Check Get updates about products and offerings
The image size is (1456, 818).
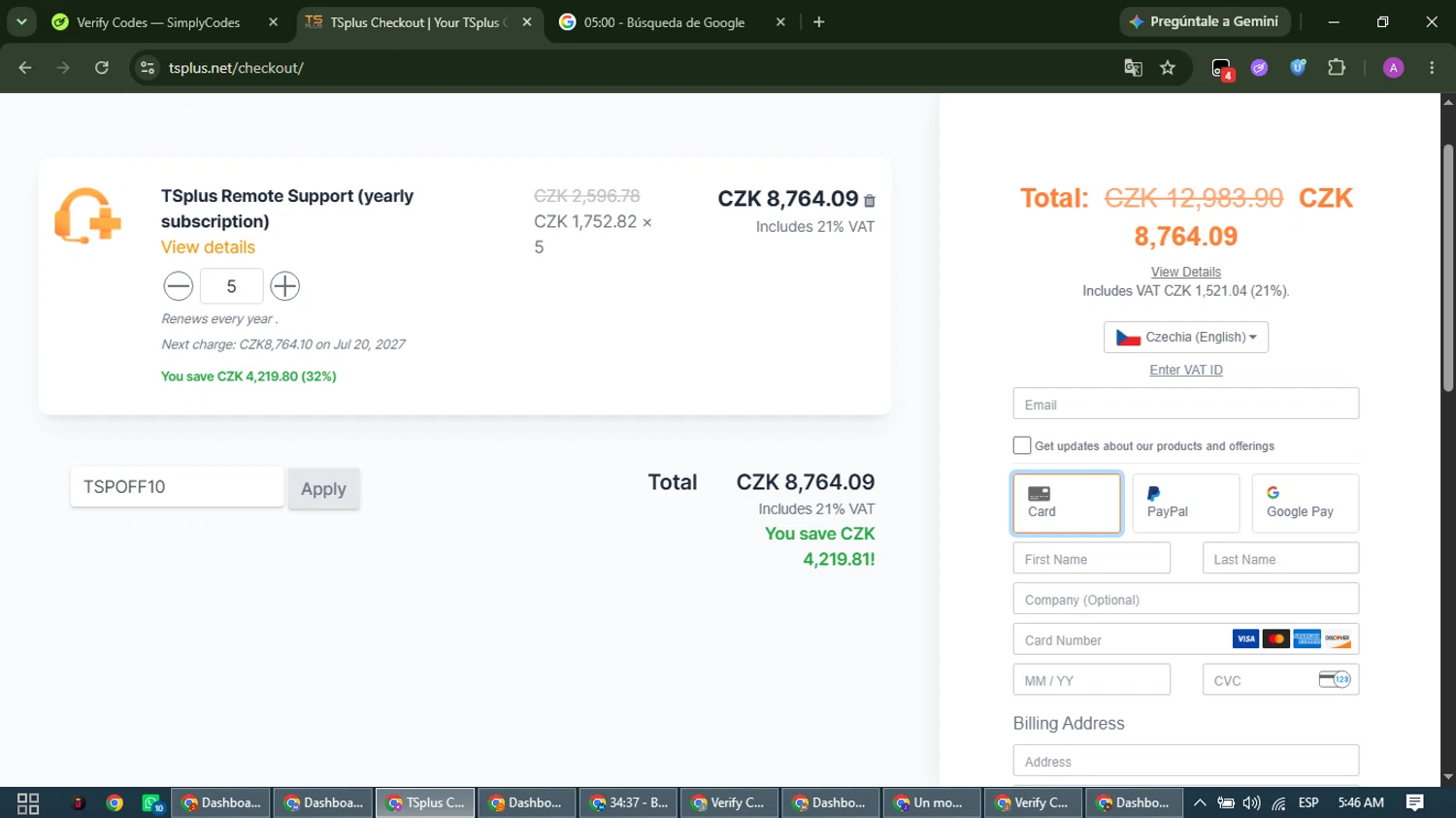1022,445
